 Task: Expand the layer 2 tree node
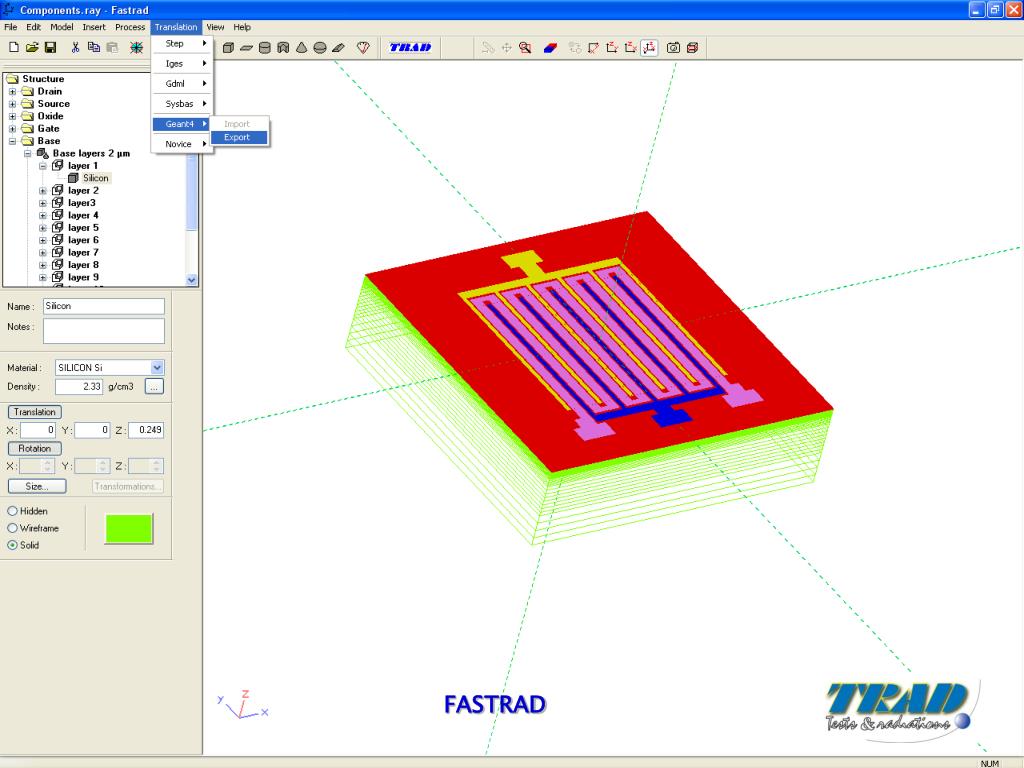(x=43, y=191)
